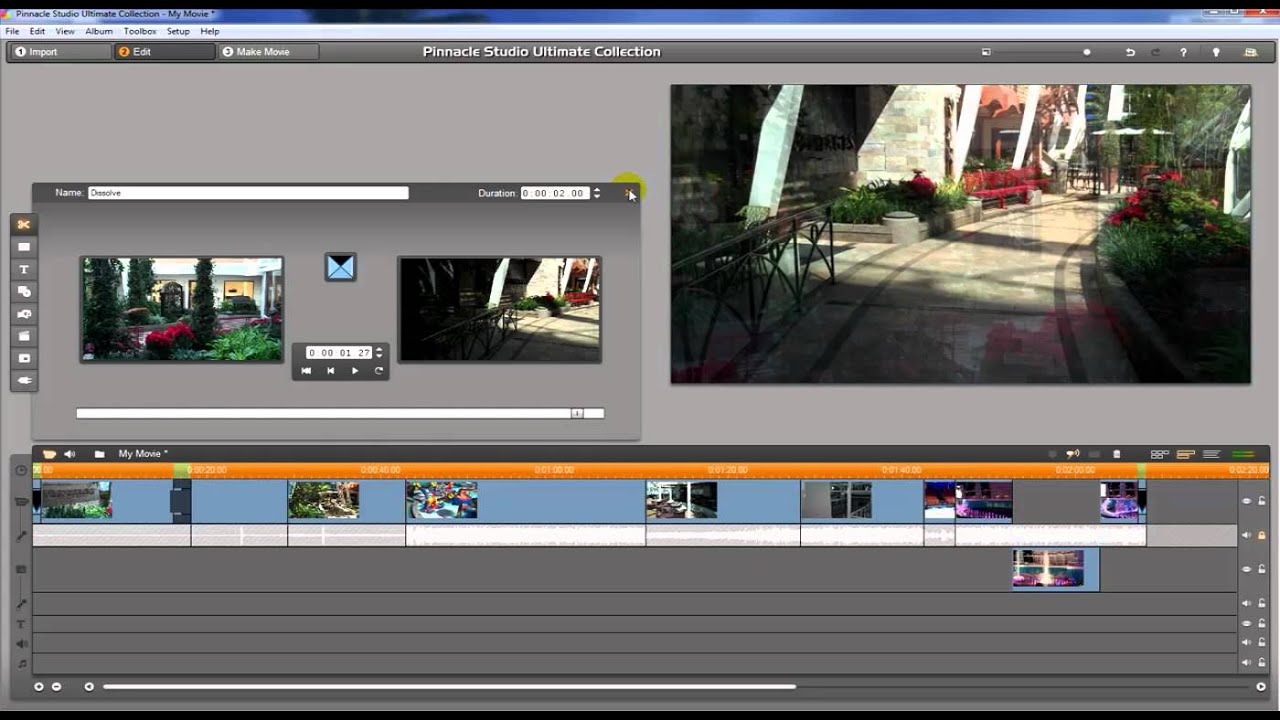Image resolution: width=1280 pixels, height=720 pixels.
Task: Open the File menu
Action: pos(12,31)
